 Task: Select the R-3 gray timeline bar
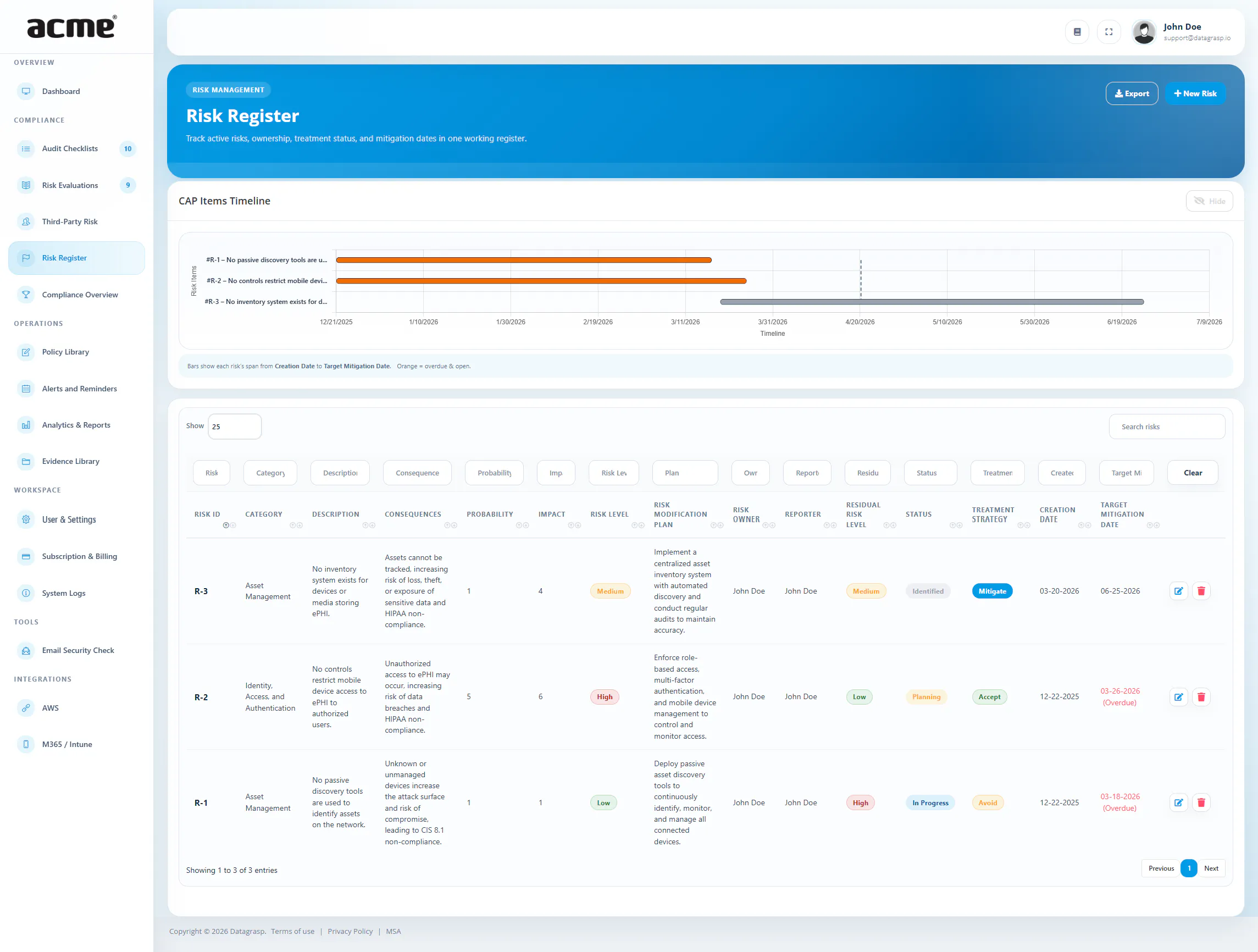point(932,302)
